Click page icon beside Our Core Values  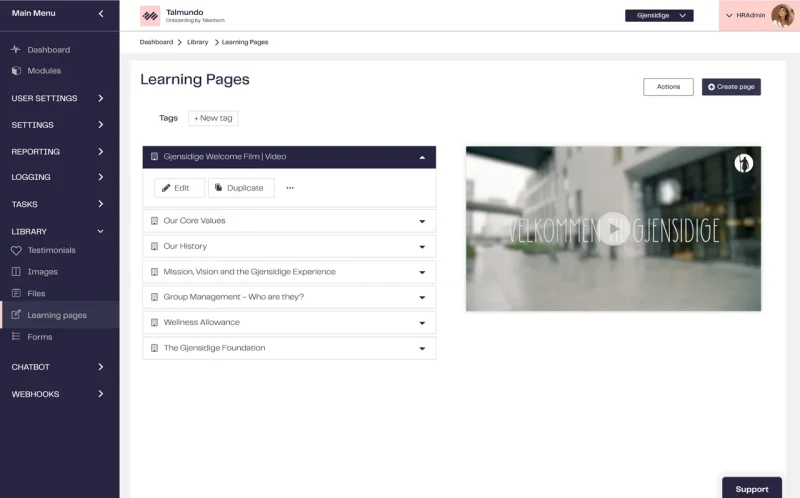(154, 221)
